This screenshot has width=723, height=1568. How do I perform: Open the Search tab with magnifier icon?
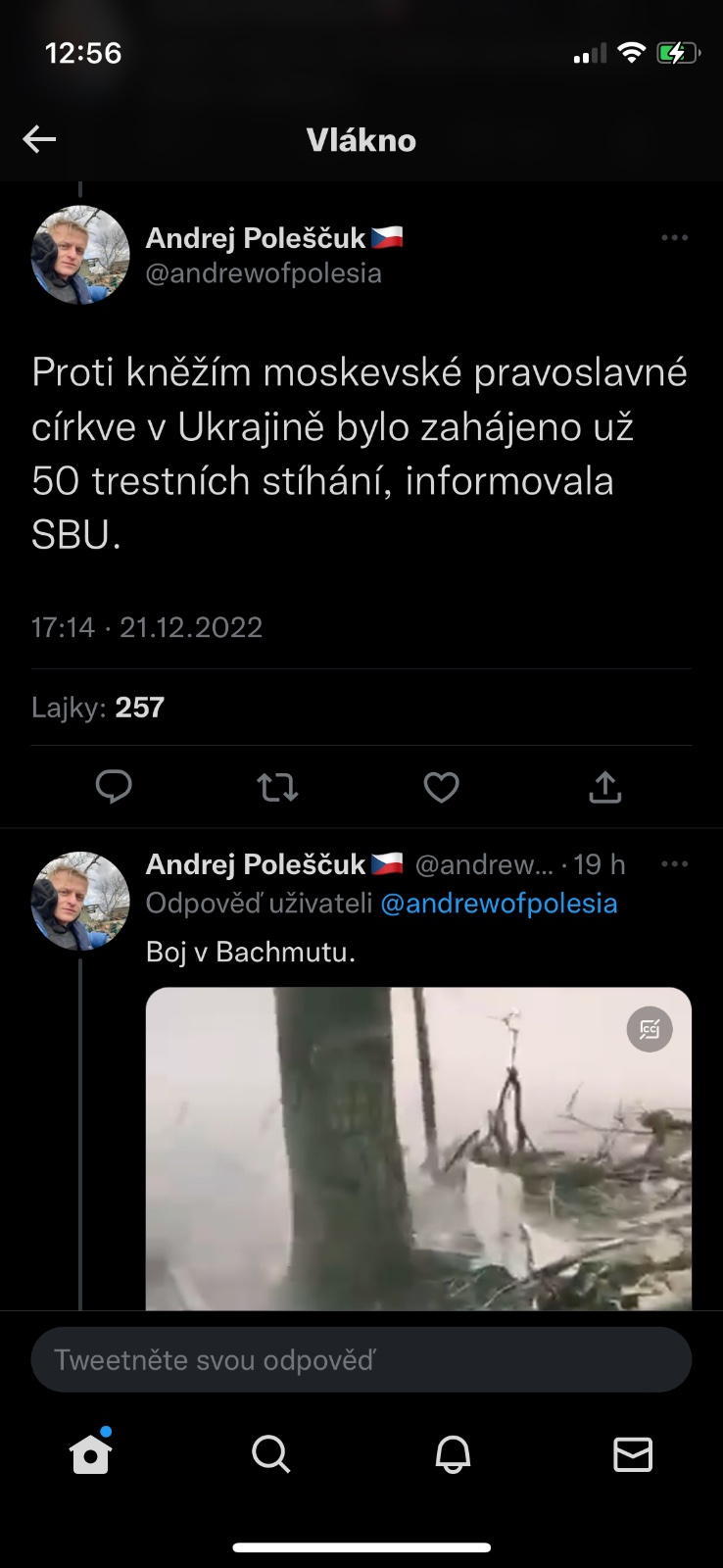[271, 1454]
